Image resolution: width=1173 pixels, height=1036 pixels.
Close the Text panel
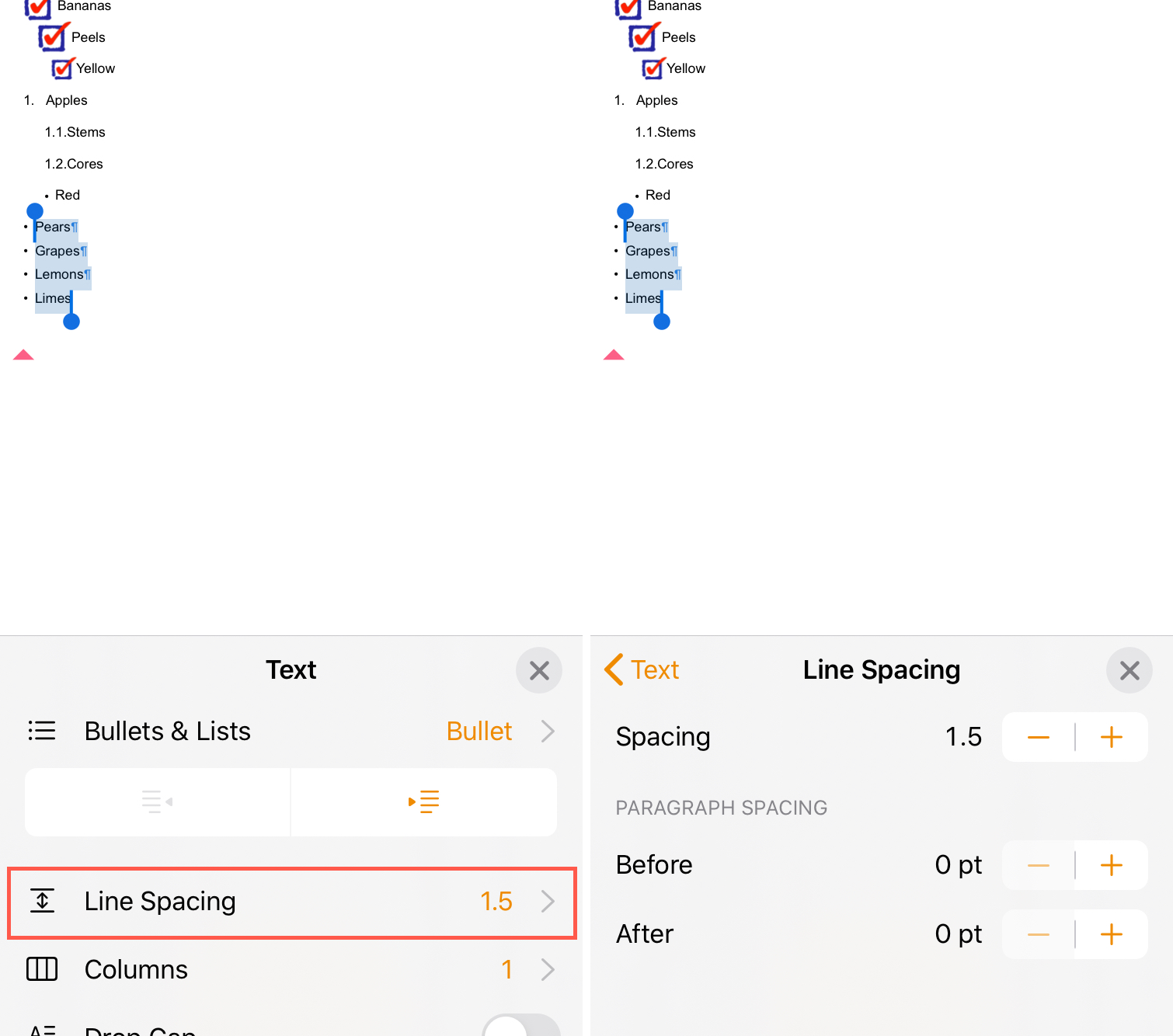(x=539, y=670)
